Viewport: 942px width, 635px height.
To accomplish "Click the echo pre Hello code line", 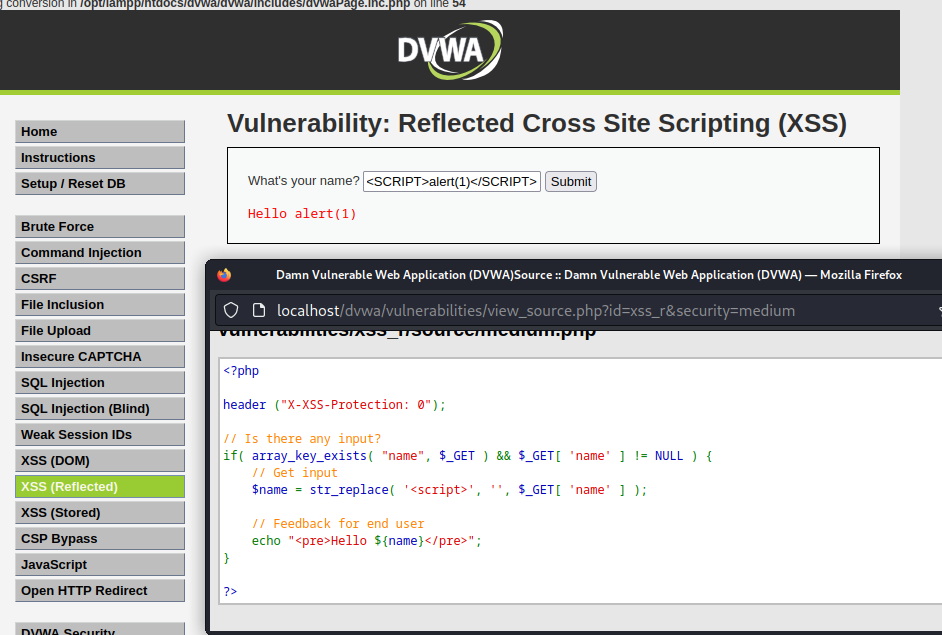I will 366,541.
